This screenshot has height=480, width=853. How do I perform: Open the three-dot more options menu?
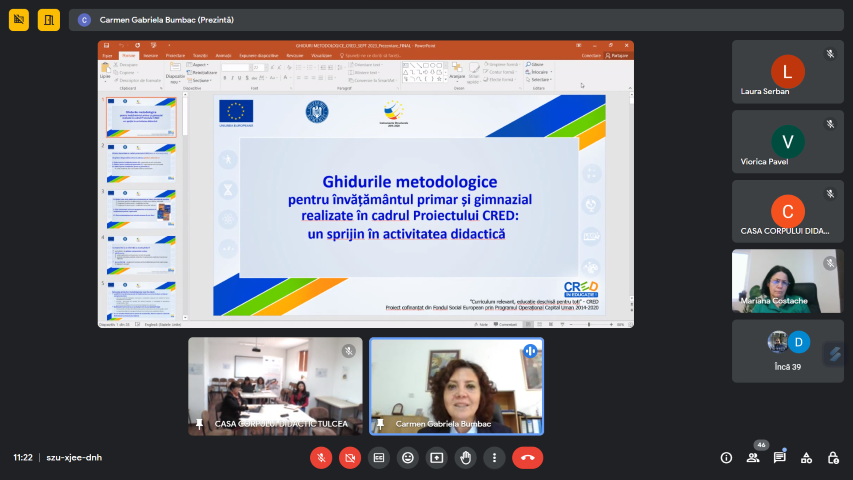pyautogui.click(x=494, y=457)
